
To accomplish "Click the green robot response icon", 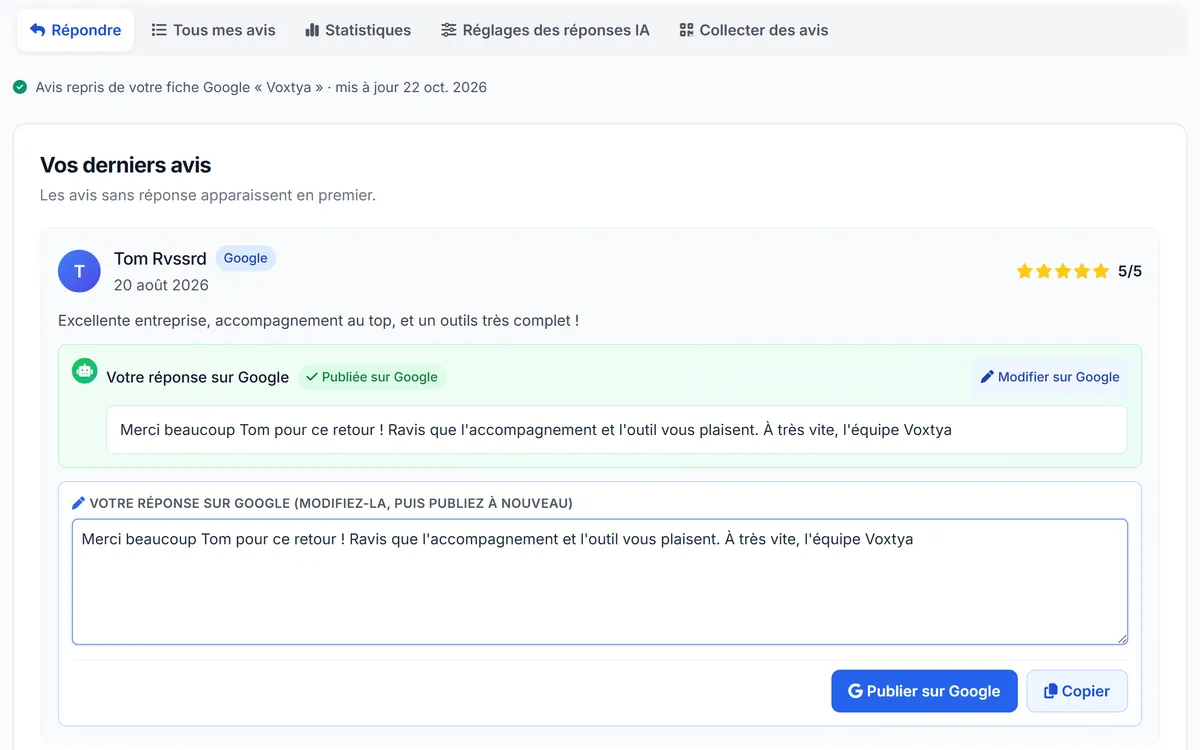I will coord(85,371).
